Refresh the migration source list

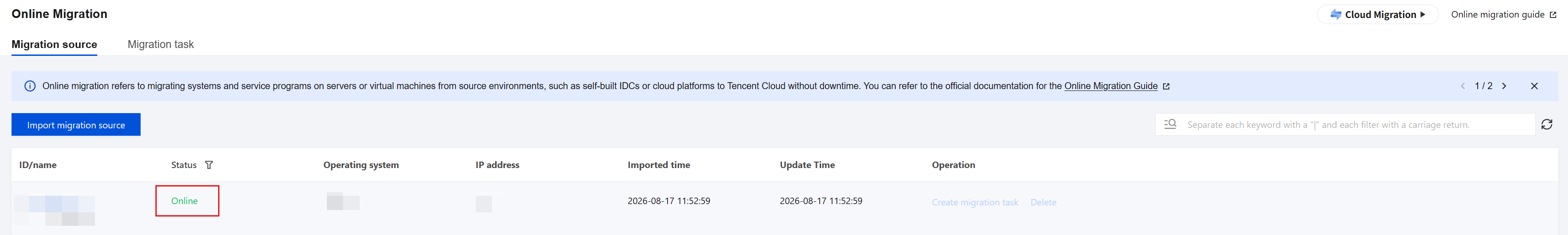coord(1546,125)
